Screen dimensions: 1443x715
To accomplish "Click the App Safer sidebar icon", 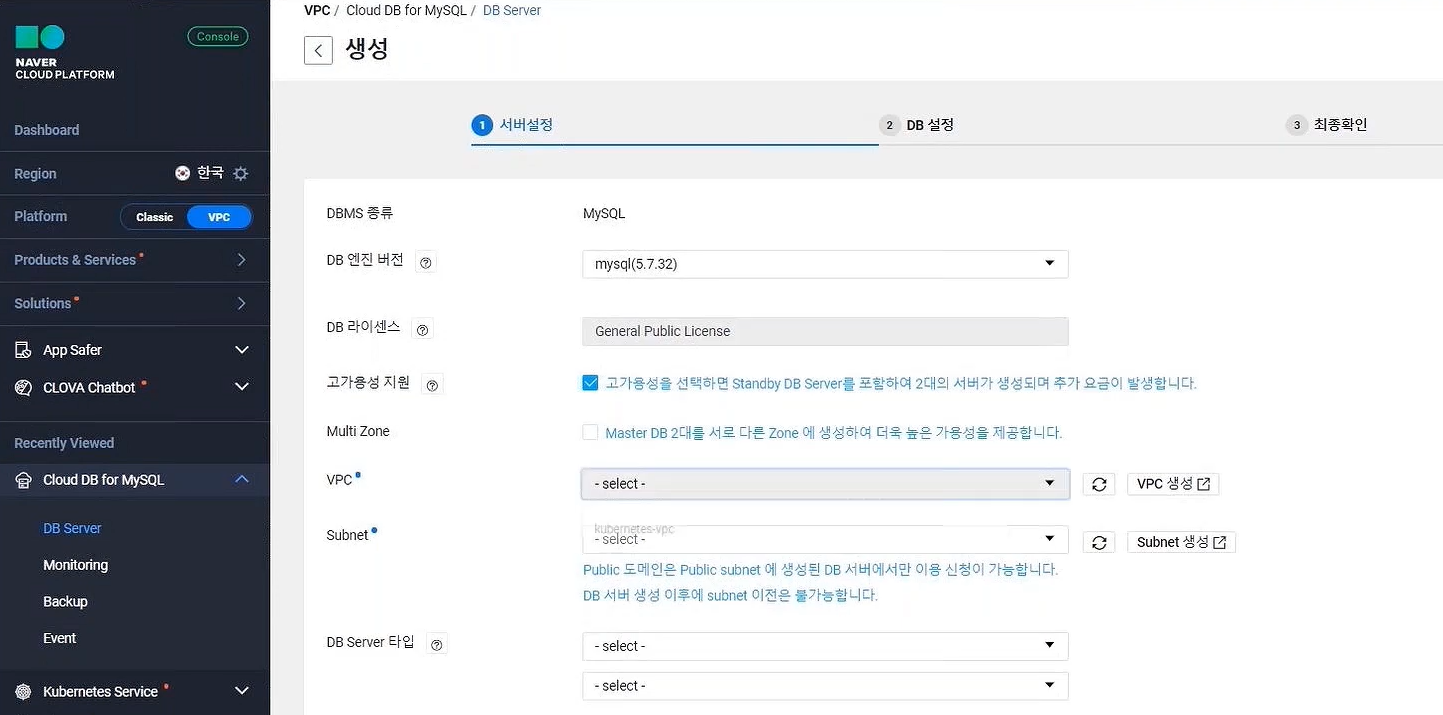I will coord(23,350).
